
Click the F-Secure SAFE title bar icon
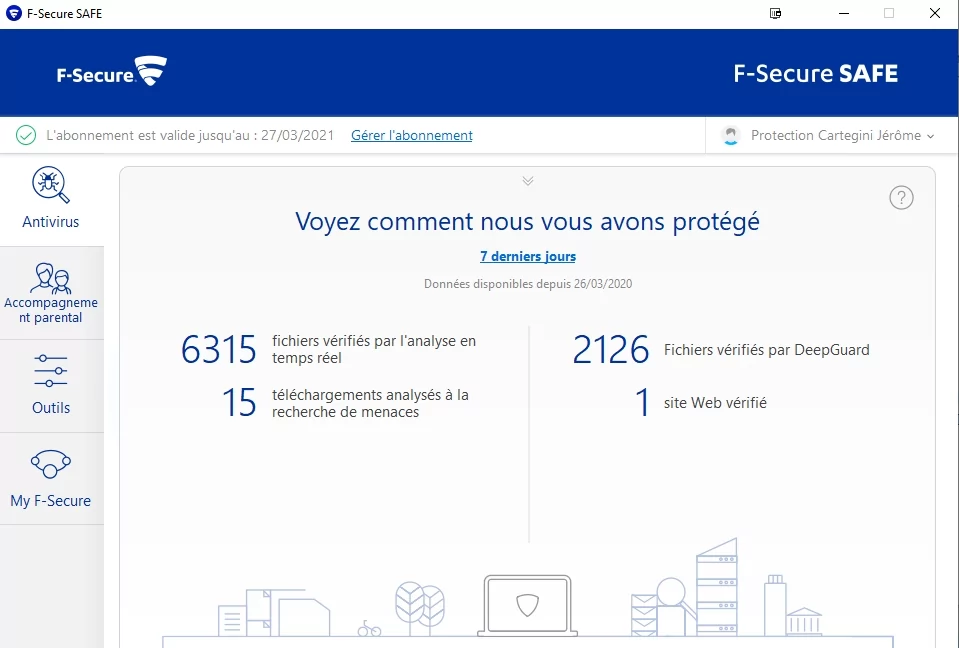[13, 13]
